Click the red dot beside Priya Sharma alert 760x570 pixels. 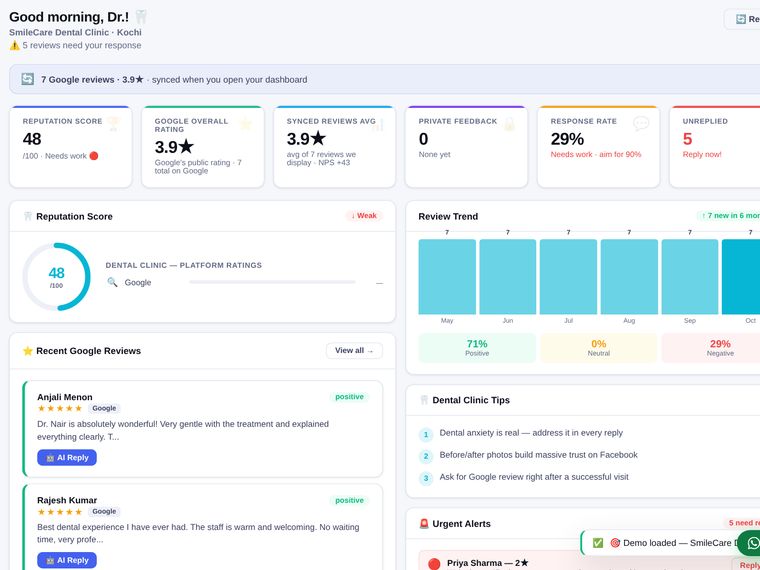click(434, 563)
